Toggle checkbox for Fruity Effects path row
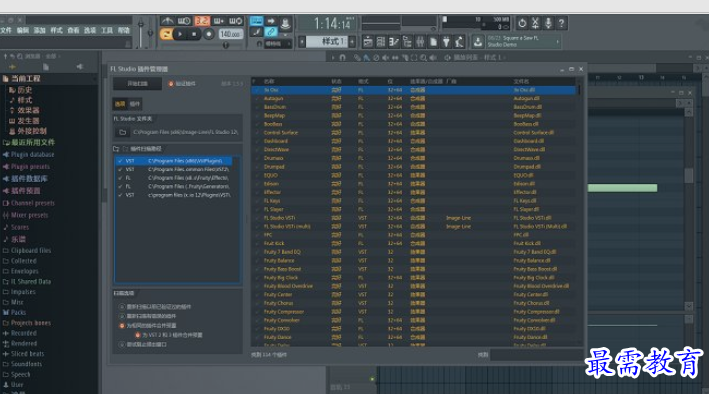The width and height of the screenshot is (709, 394). [120, 178]
